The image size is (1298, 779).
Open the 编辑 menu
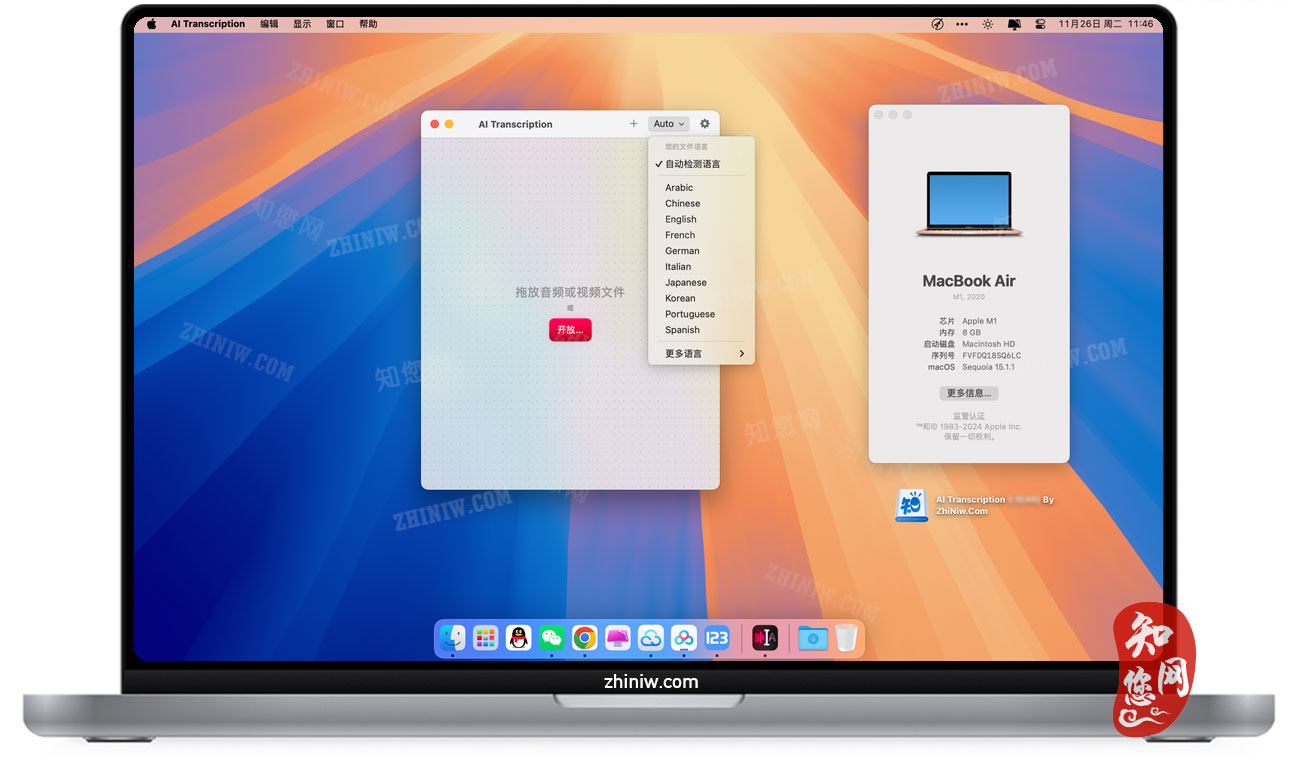(269, 24)
